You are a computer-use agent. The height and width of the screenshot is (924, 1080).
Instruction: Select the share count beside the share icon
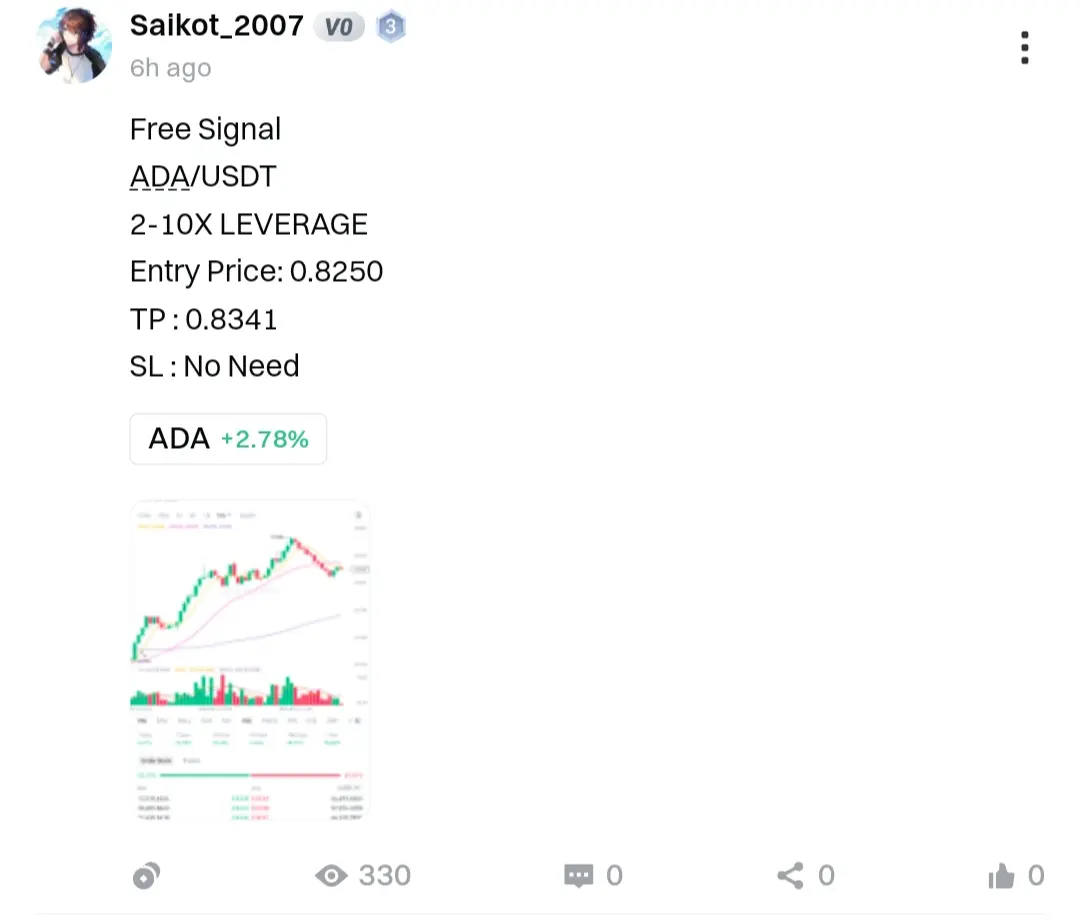click(827, 876)
